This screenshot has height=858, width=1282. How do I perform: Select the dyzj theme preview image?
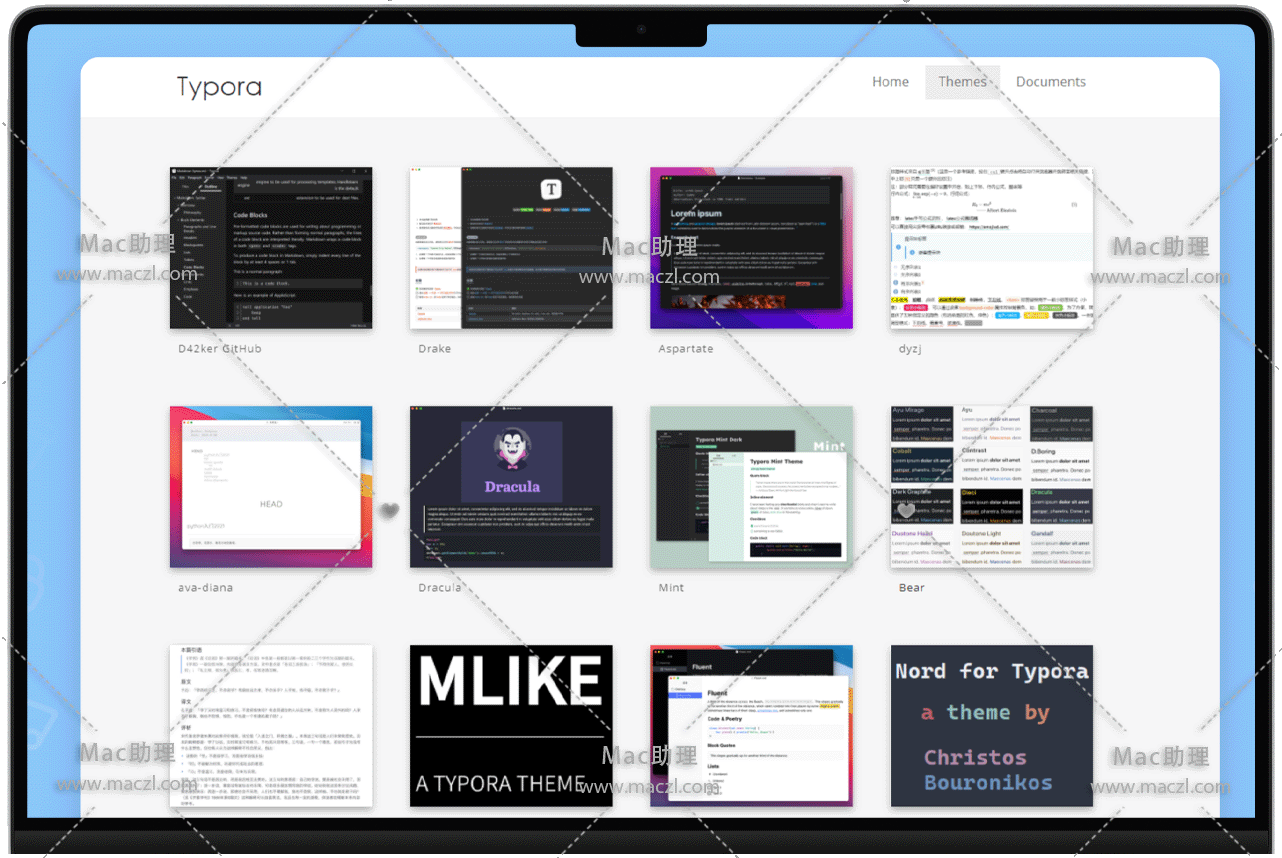(992, 248)
